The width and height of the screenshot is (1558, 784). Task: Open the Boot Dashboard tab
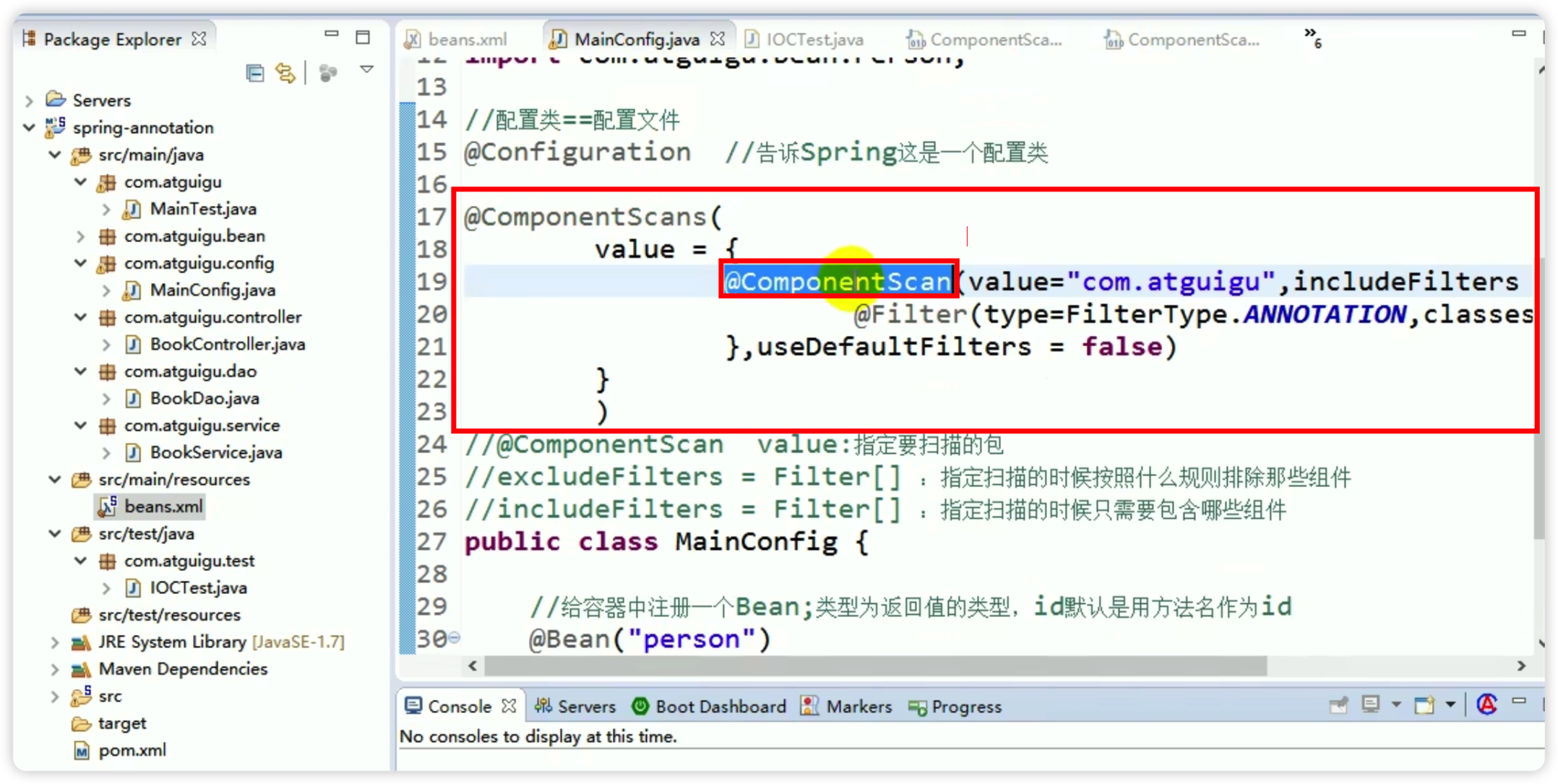709,707
